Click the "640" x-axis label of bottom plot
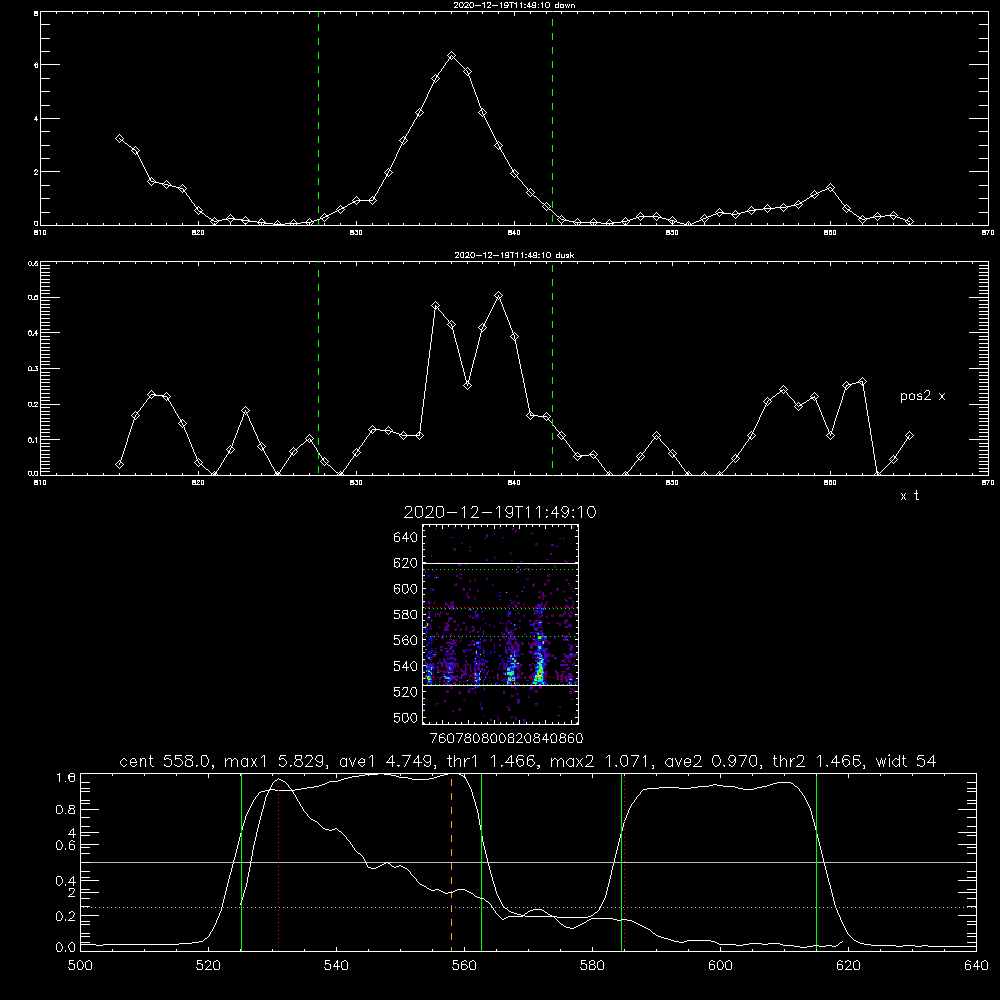1000x1000 pixels. coord(976,966)
